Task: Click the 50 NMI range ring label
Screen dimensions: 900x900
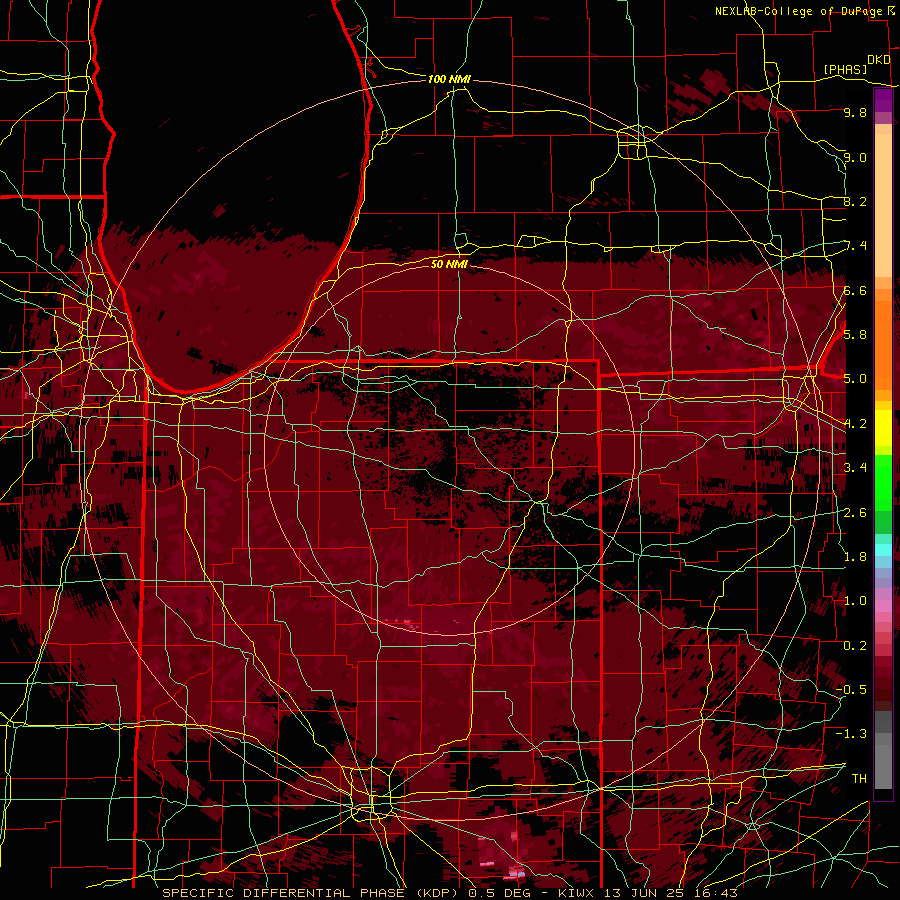Action: tap(449, 264)
